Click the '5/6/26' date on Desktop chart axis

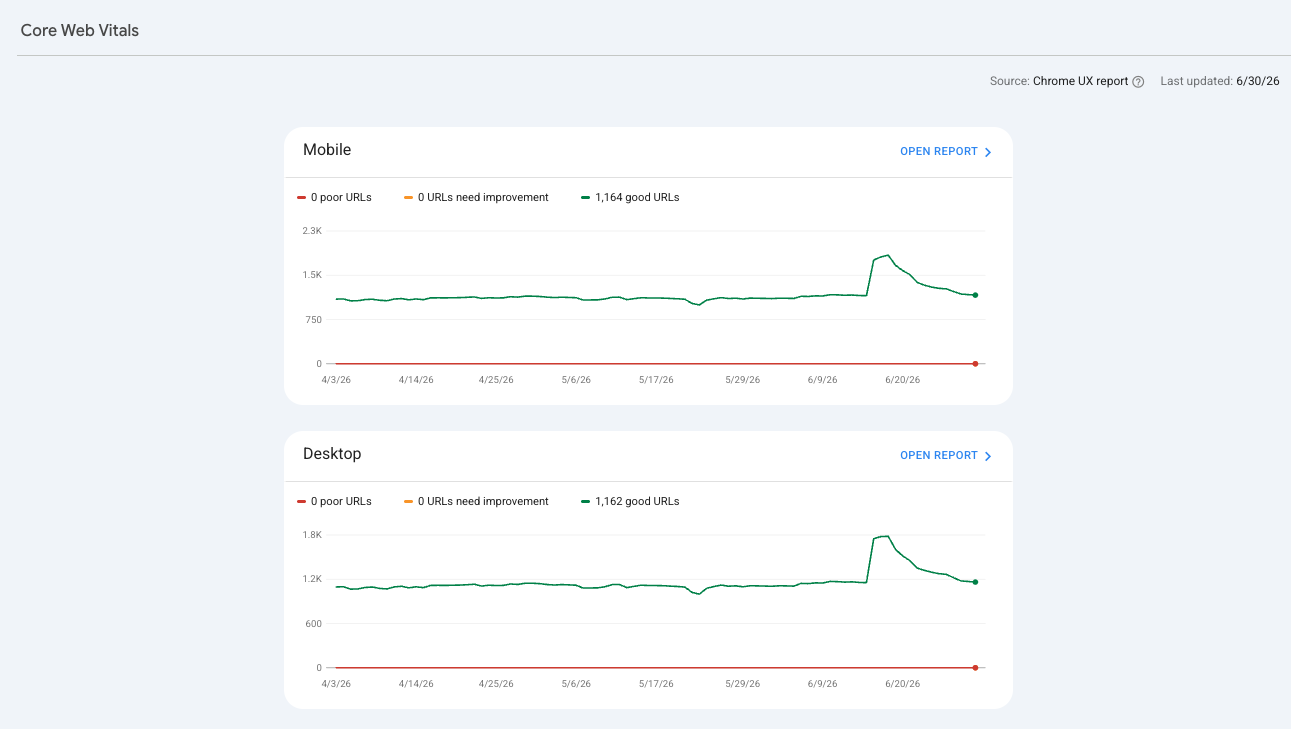pos(576,684)
